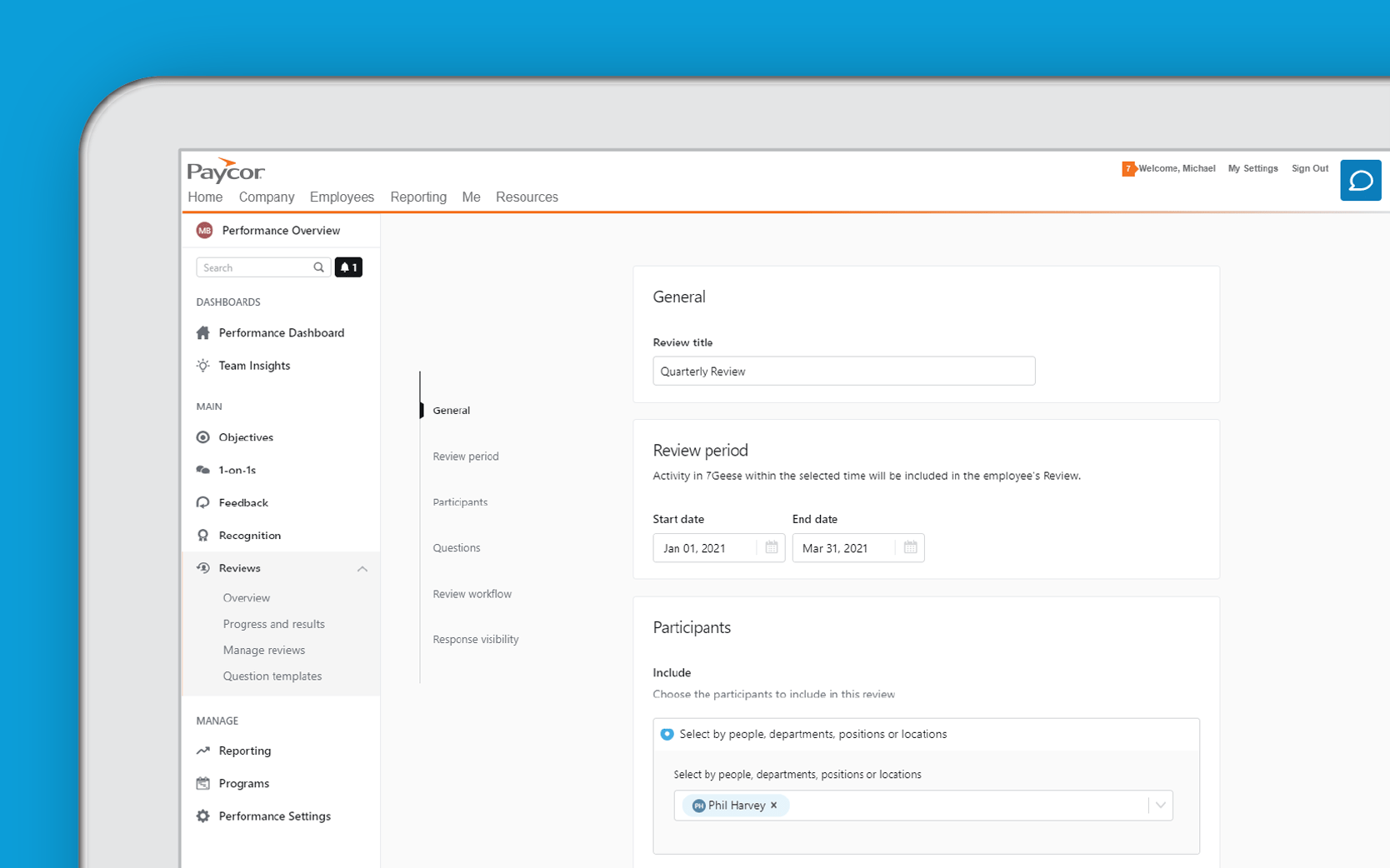Open the chat bubble icon
This screenshot has height=868, width=1390.
click(x=1360, y=180)
